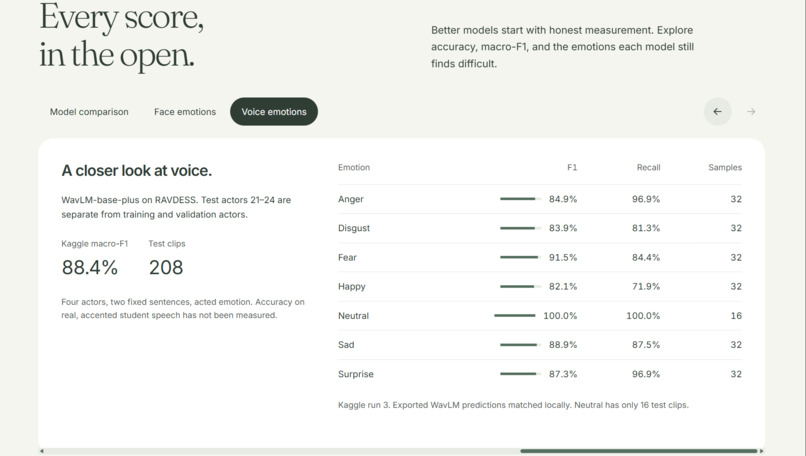
Task: Select the Sad row label
Action: [x=346, y=345]
